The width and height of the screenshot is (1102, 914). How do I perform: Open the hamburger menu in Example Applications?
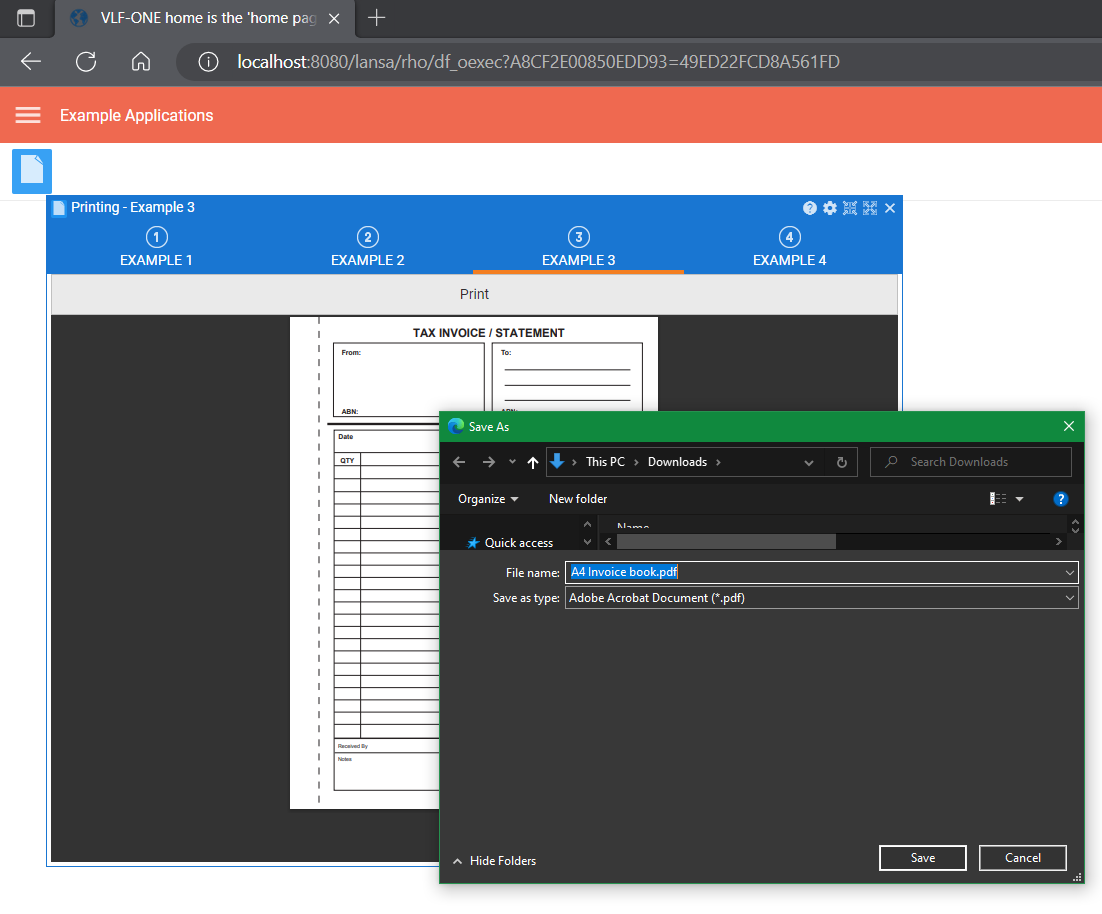28,115
